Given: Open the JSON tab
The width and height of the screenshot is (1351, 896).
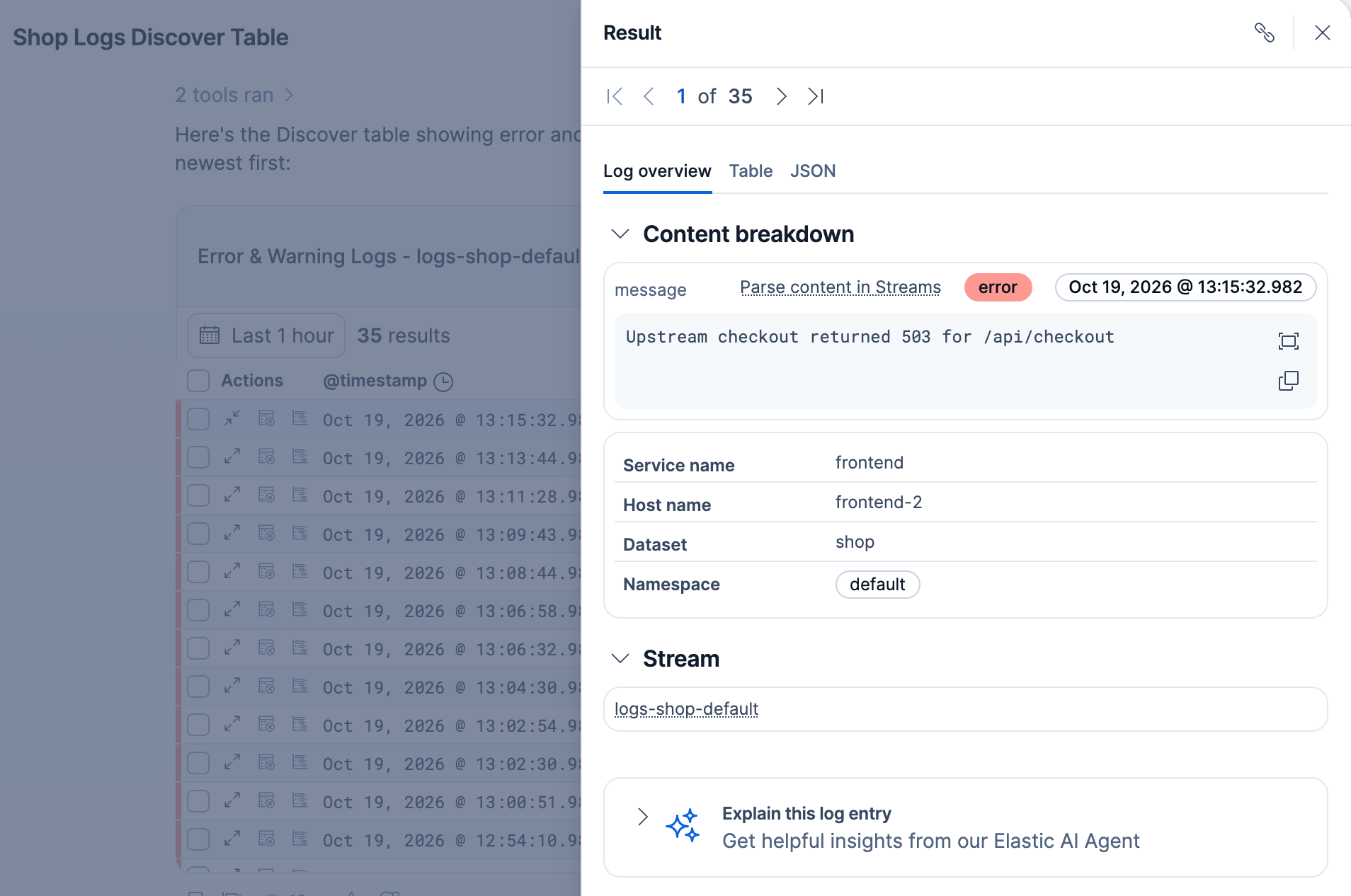Looking at the screenshot, I should click(813, 171).
